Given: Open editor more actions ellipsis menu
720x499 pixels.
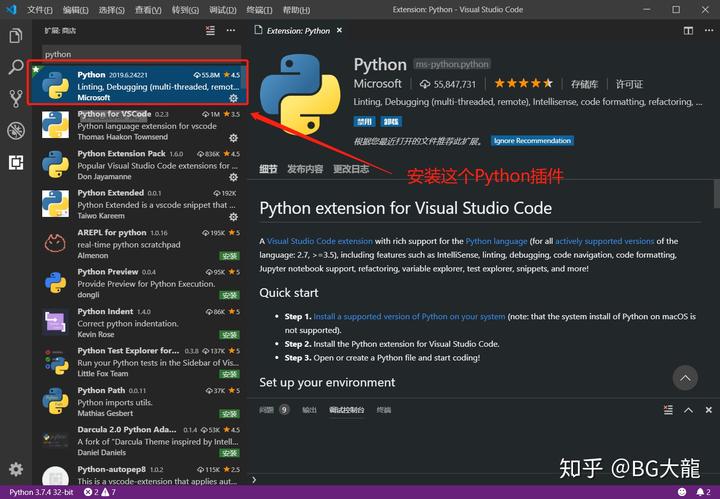Looking at the screenshot, I should [x=709, y=31].
